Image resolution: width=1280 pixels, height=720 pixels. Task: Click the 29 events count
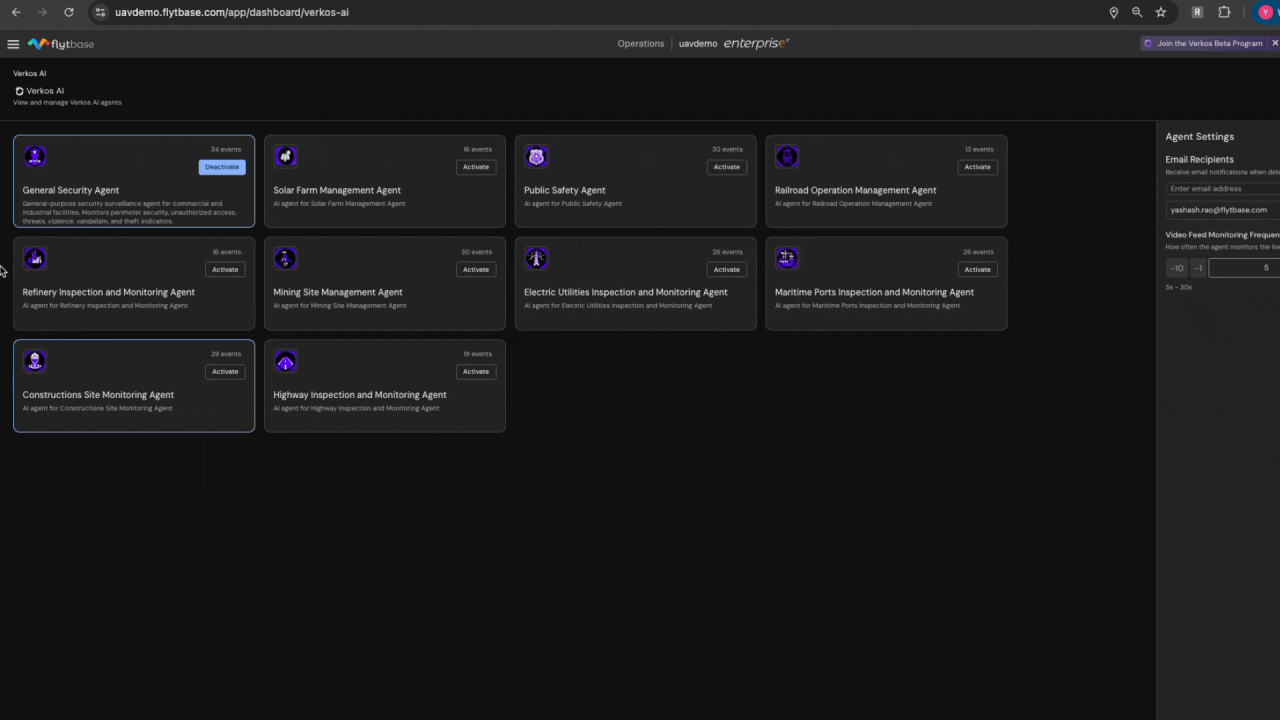click(x=226, y=354)
